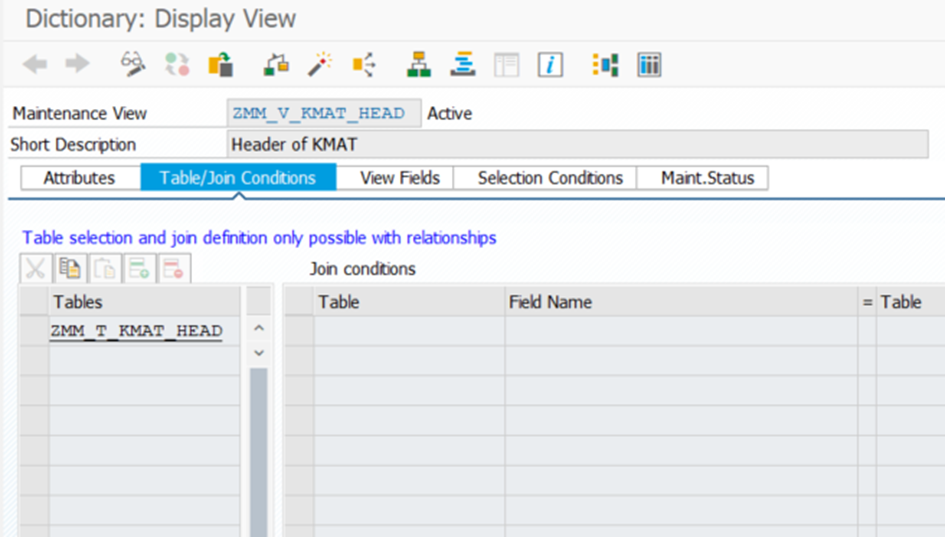Click the Contents table icon at toolbar end

click(650, 65)
